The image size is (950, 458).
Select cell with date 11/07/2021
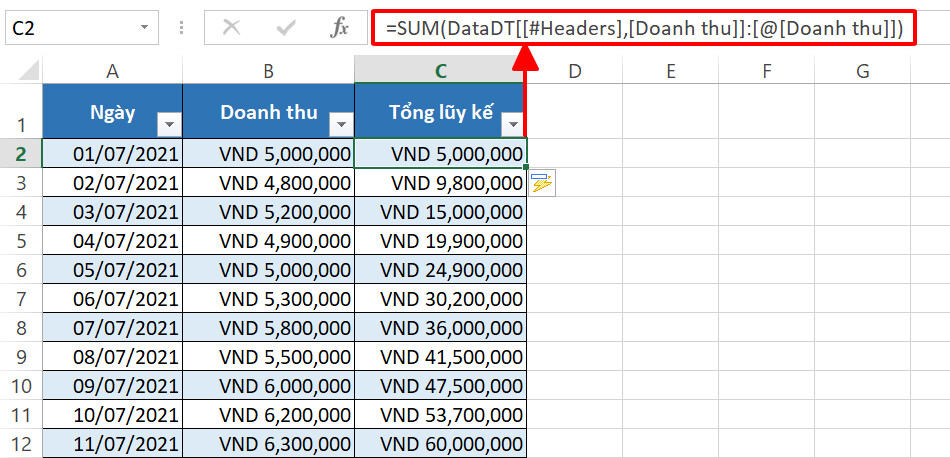pos(112,443)
